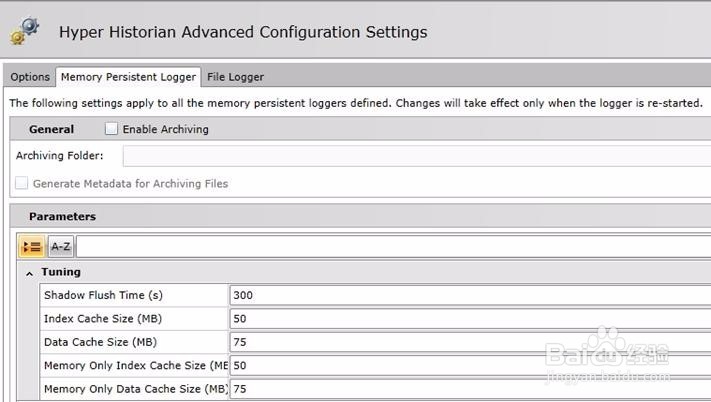The width and height of the screenshot is (711, 402).
Task: Open the Options tab
Action: (30, 77)
